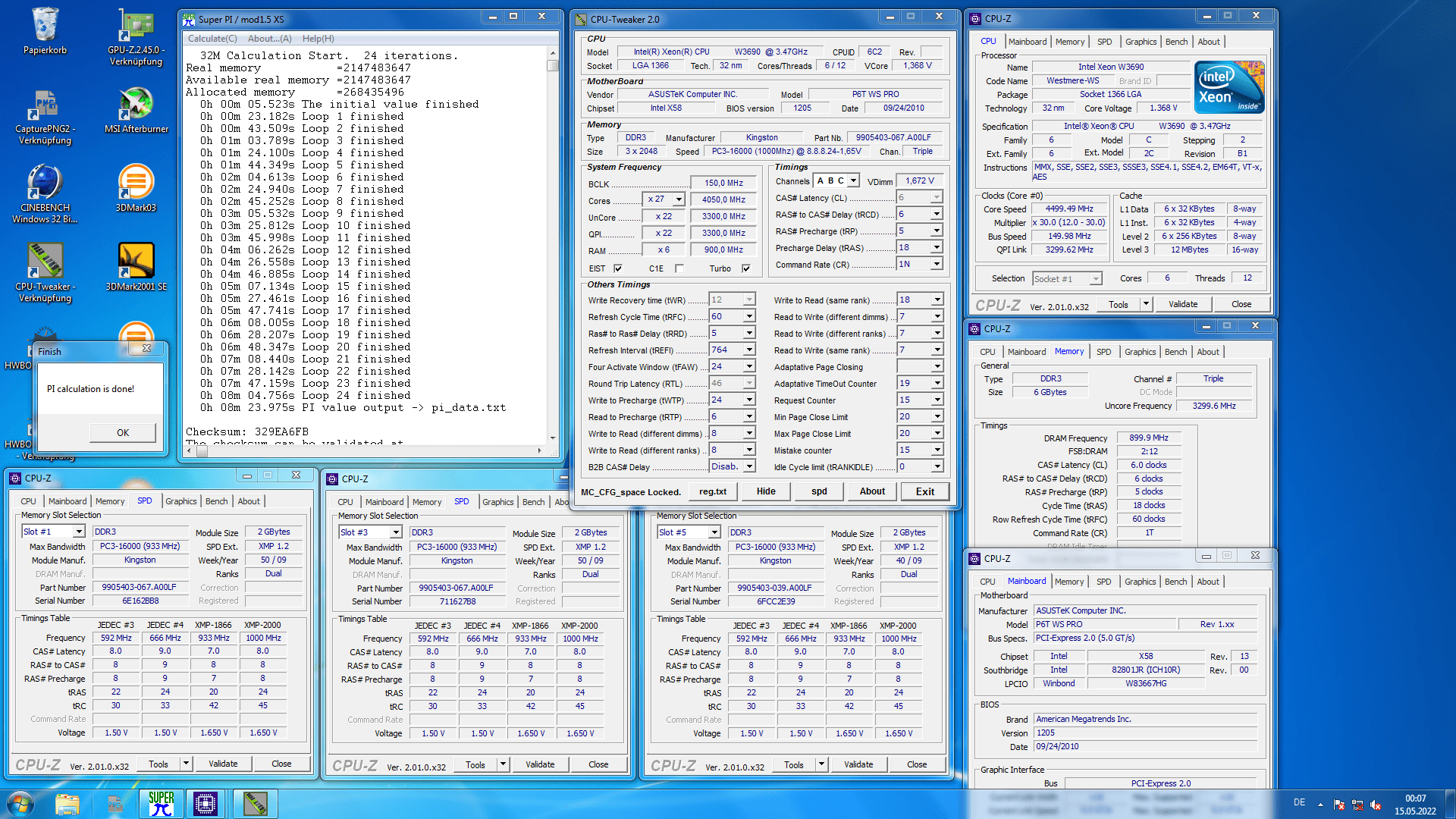Click the reg.txt button in CPU-Tweaker
The height and width of the screenshot is (819, 1456).
pos(713,491)
